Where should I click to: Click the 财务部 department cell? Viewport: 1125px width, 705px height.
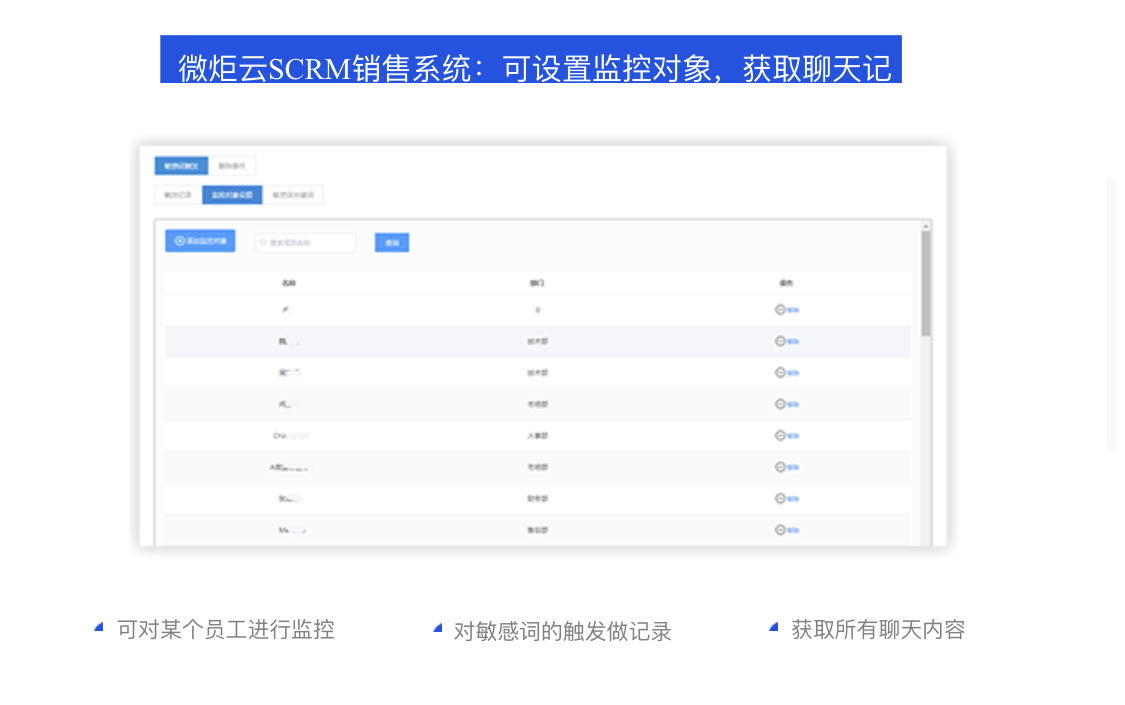[x=537, y=498]
